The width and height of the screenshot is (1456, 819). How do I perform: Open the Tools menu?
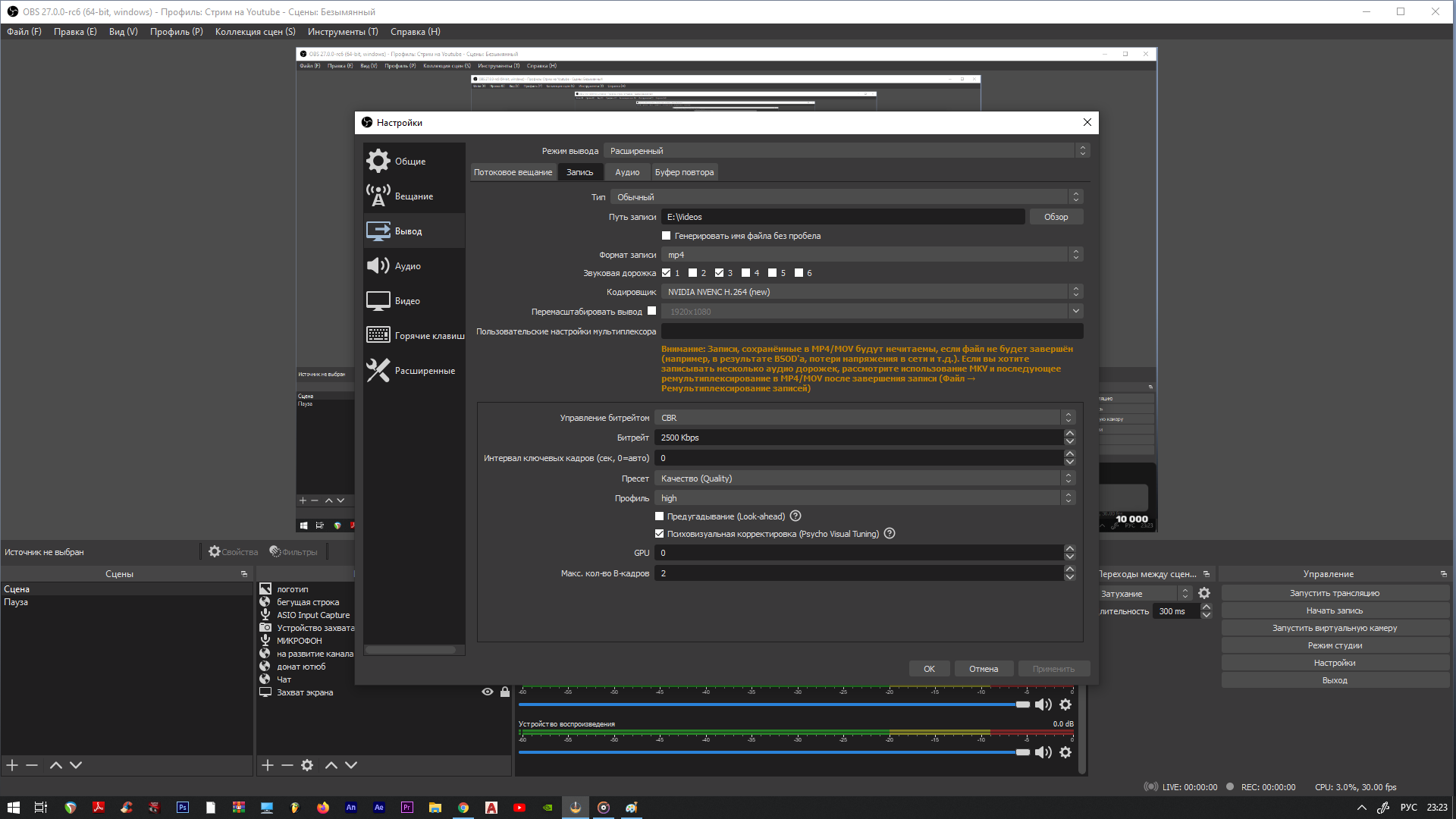pyautogui.click(x=343, y=32)
